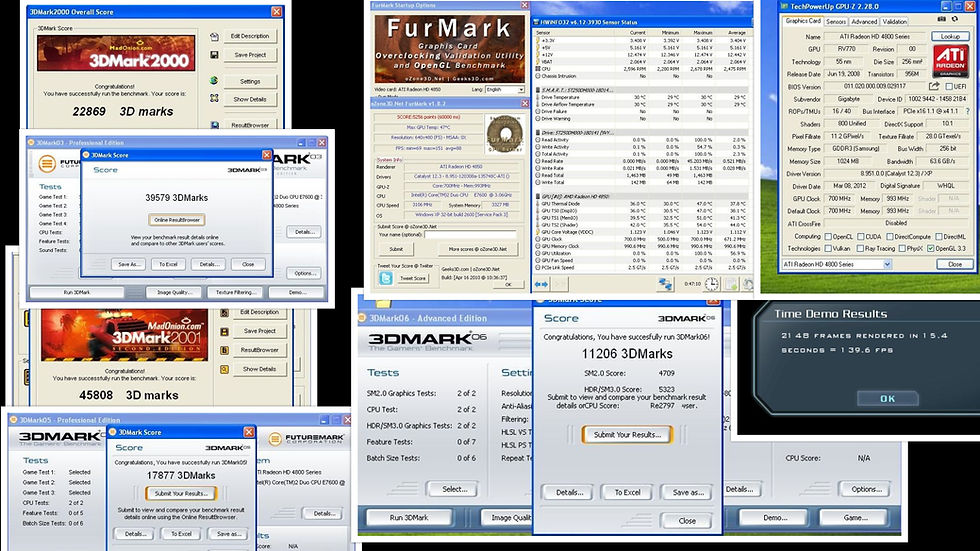The width and height of the screenshot is (980, 551).
Task: Click Submit Your Results in 3DMark06
Action: click(627, 435)
